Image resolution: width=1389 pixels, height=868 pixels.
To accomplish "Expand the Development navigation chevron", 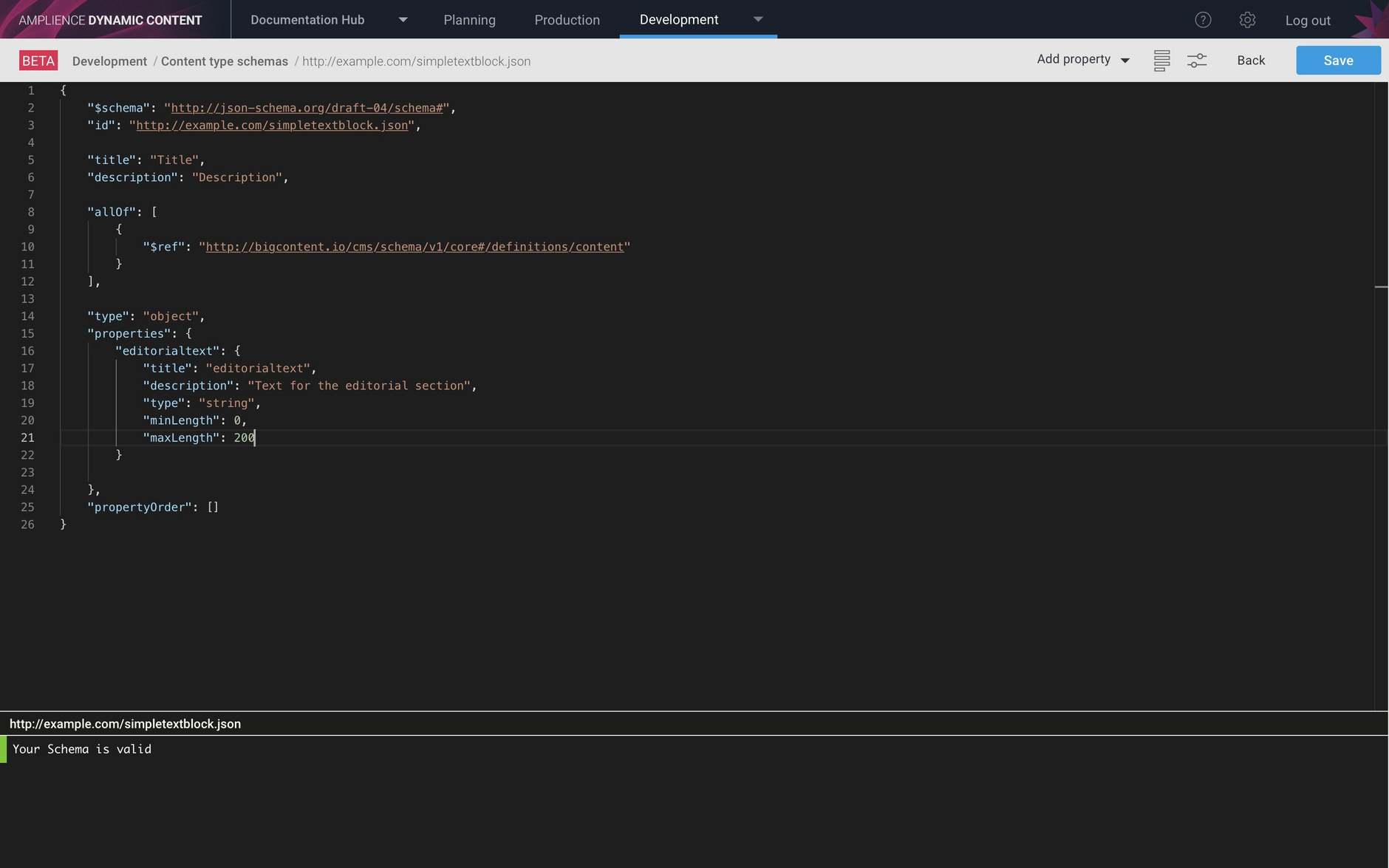I will pyautogui.click(x=758, y=20).
